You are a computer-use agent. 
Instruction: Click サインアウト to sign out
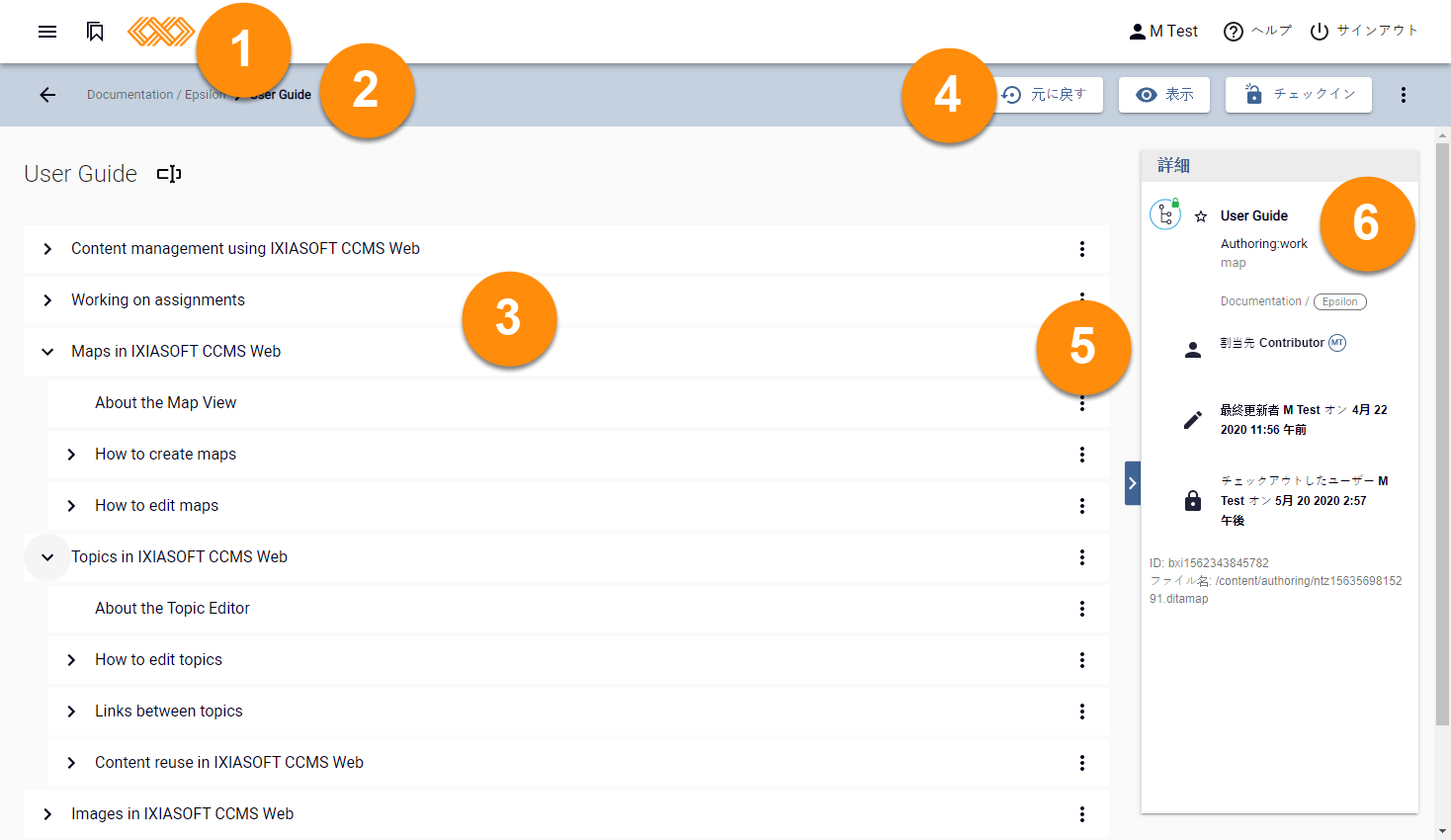pyautogui.click(x=1364, y=32)
